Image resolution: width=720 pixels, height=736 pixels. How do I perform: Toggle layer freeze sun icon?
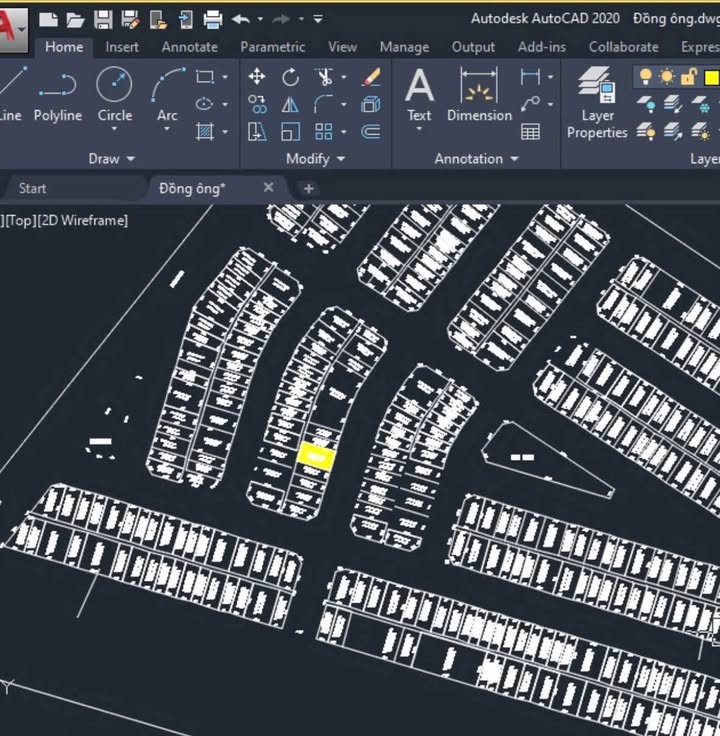coord(667,77)
